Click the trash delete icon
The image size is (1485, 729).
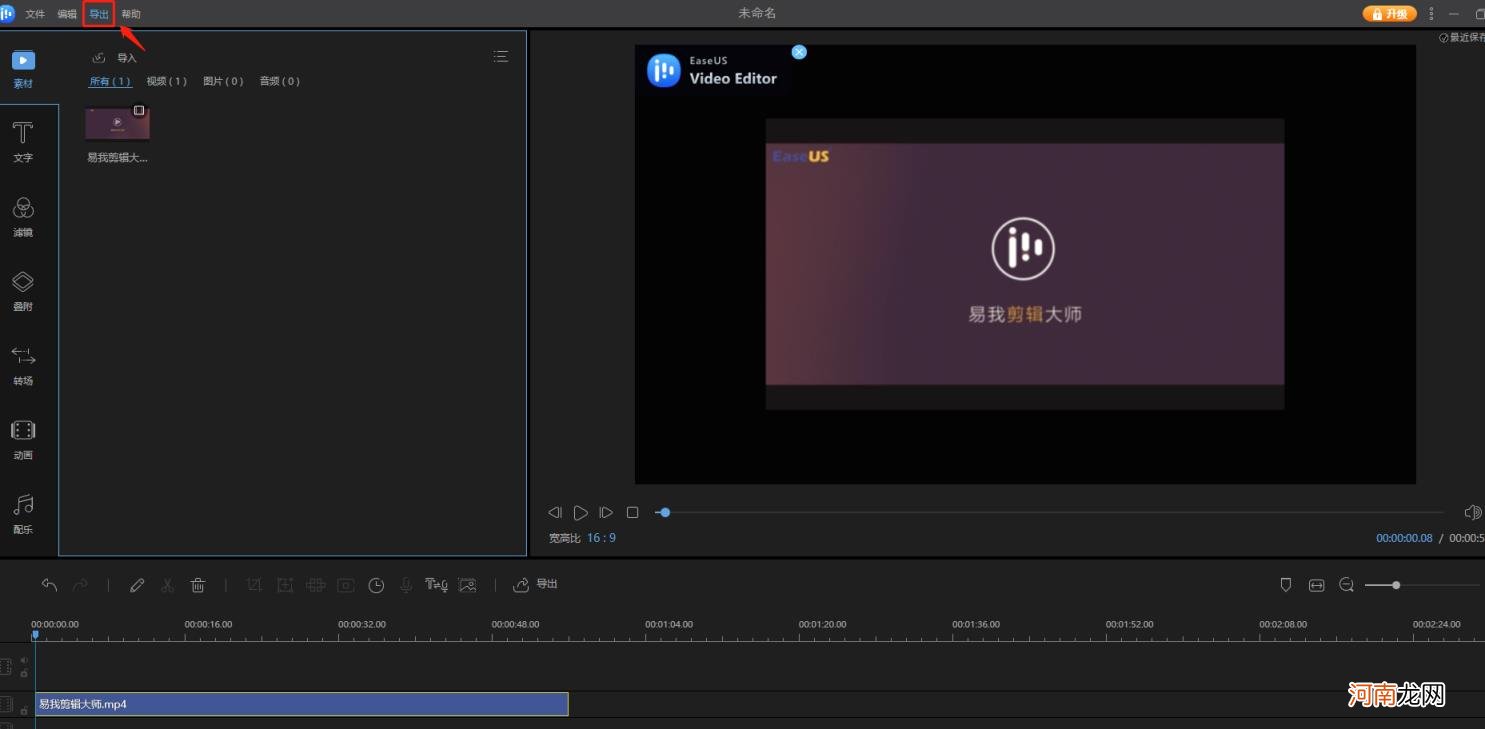(x=198, y=585)
